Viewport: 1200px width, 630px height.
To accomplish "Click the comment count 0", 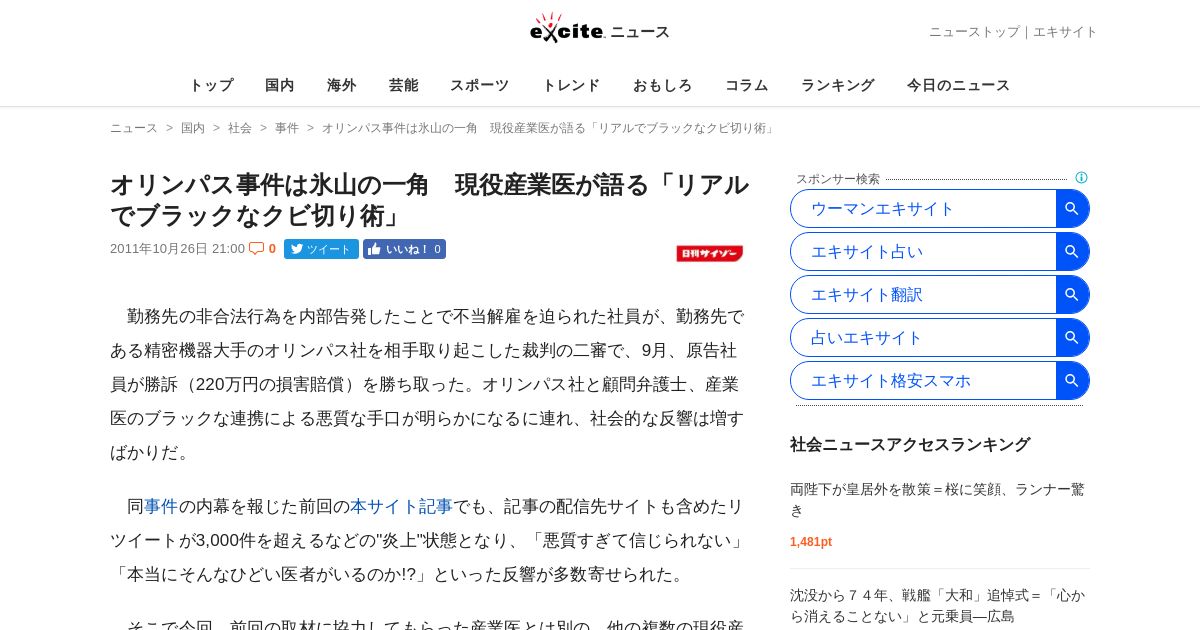I will pyautogui.click(x=272, y=249).
